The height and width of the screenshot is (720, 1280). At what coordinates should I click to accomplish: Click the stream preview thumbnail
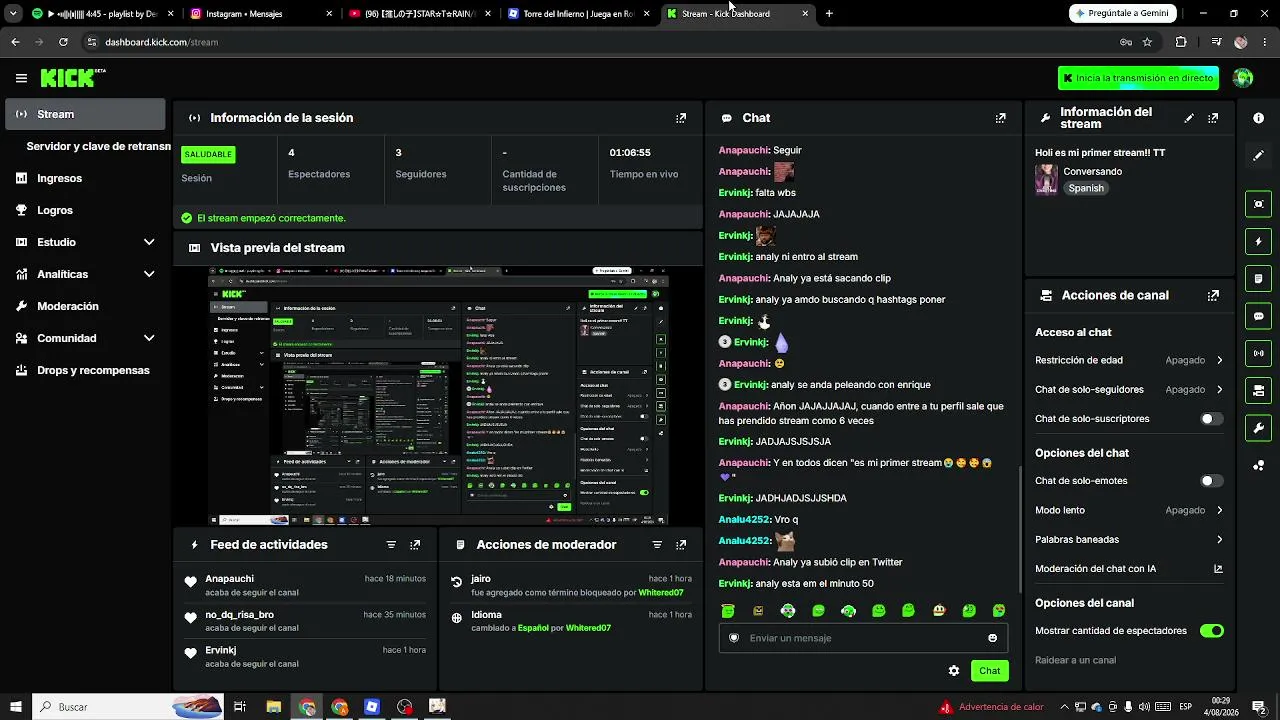[x=438, y=396]
